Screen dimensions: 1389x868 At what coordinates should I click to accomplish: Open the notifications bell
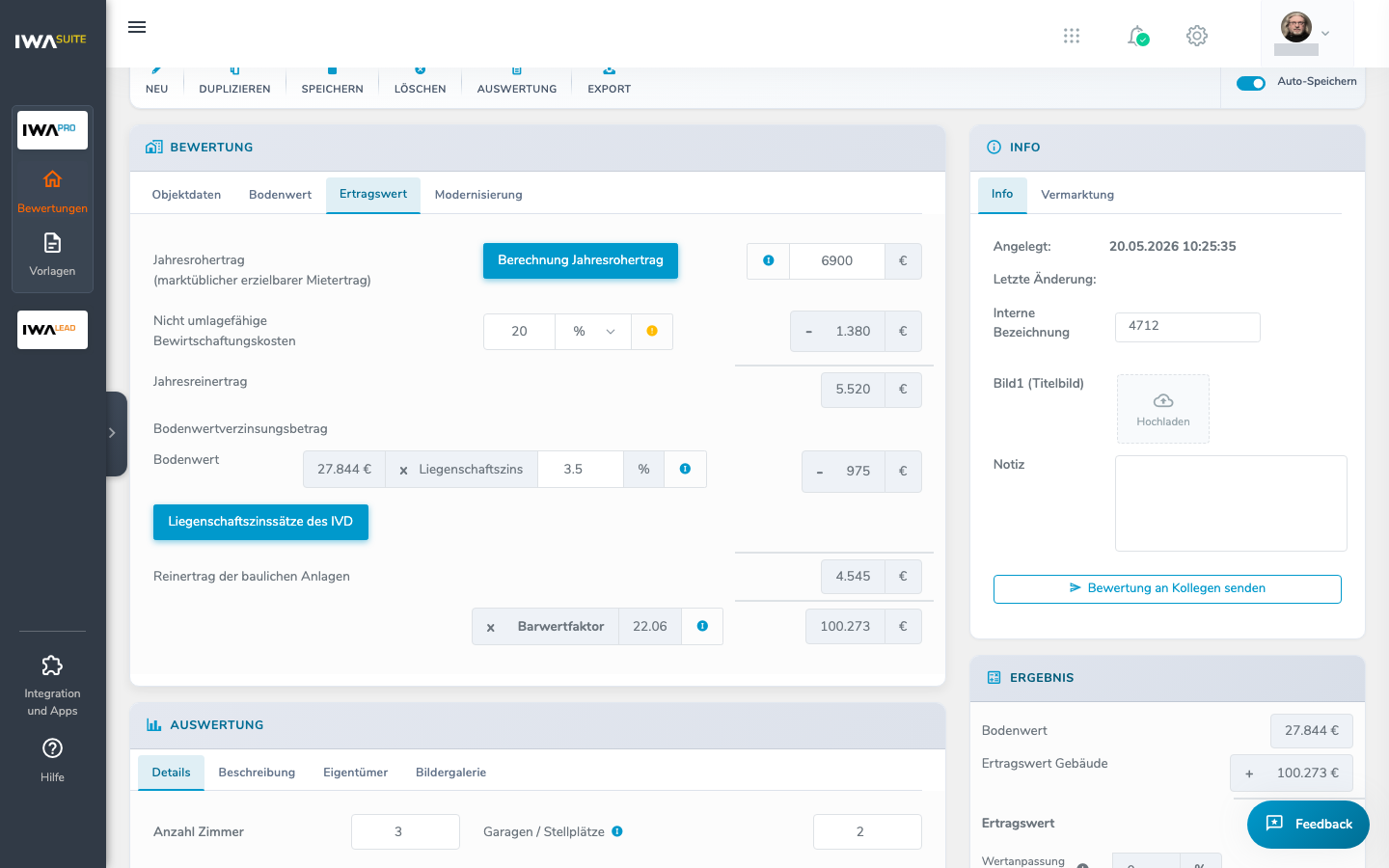point(1138,36)
